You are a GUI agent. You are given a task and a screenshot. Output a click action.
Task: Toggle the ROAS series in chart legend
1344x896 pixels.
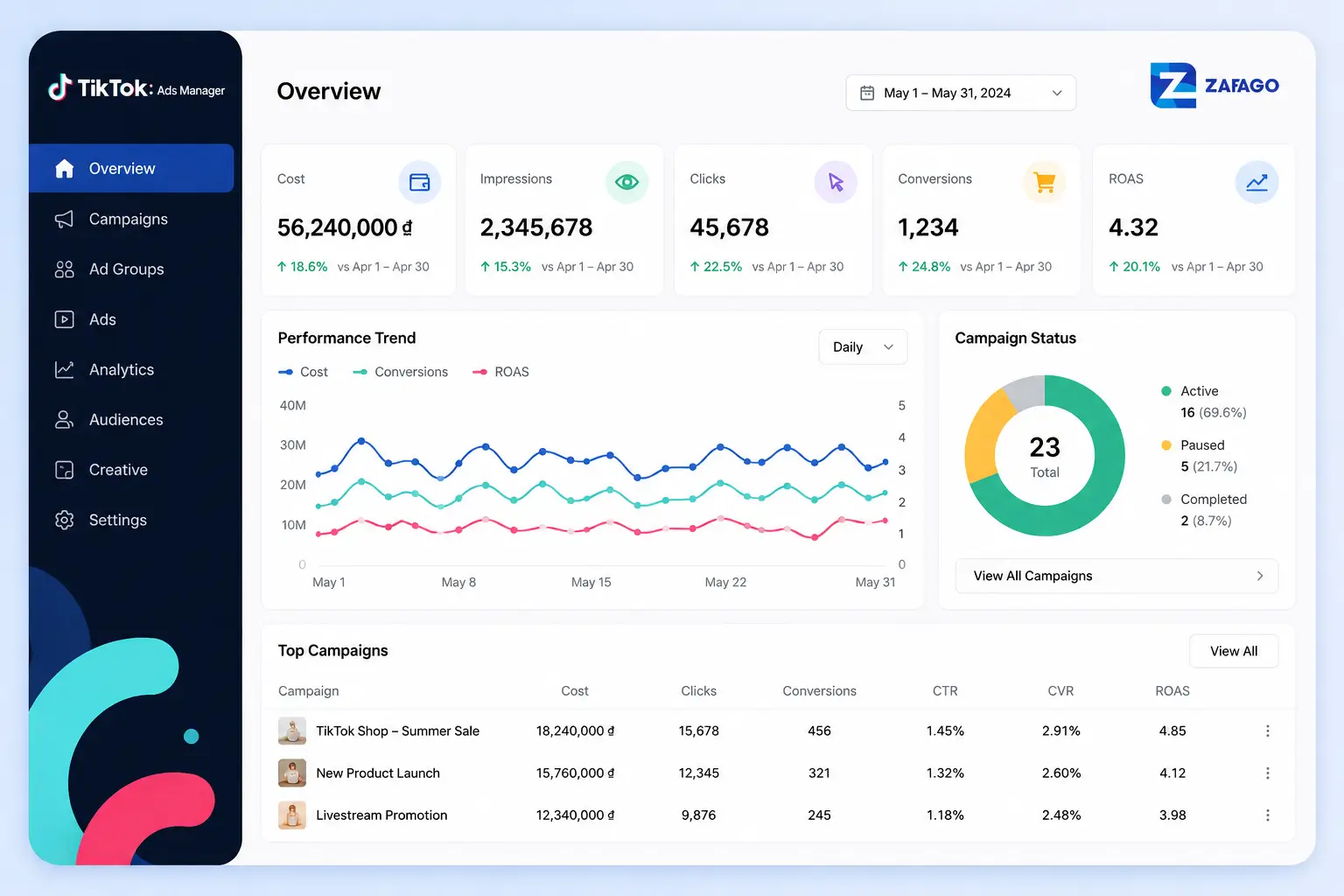coord(500,372)
